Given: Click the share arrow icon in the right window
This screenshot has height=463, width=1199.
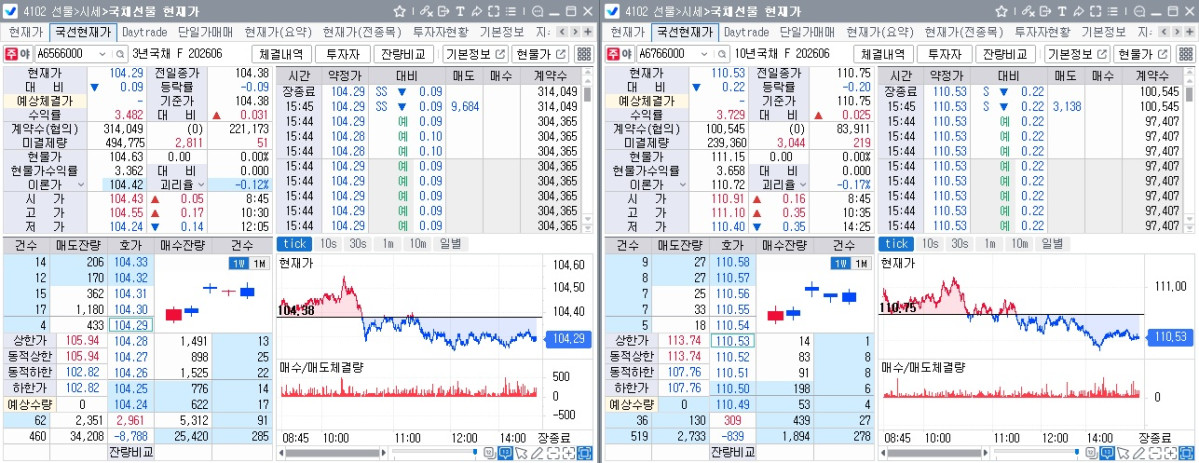Looking at the screenshot, I should tap(1077, 11).
